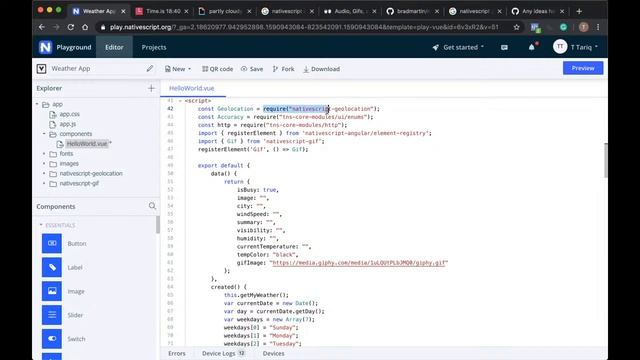Edit the Weather App project name
Screen dimensions: 640x360
pos(150,69)
